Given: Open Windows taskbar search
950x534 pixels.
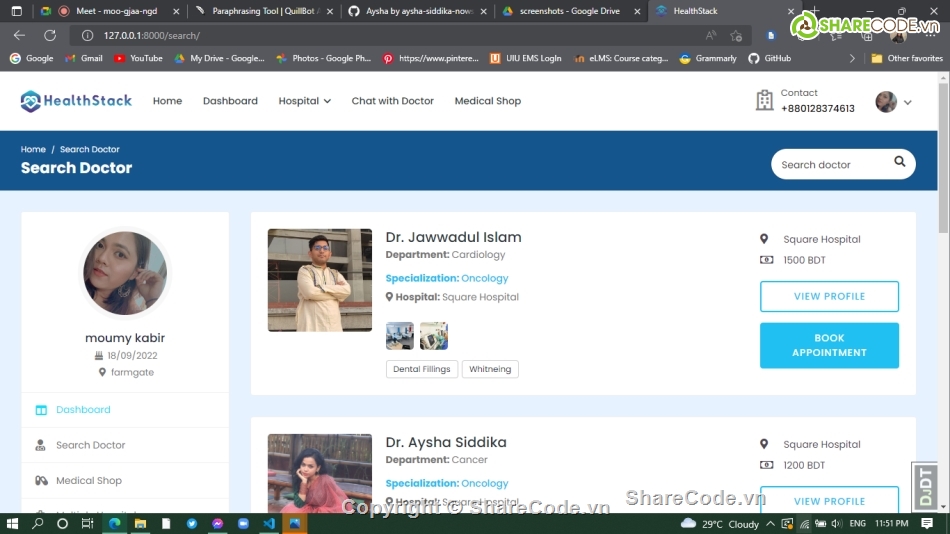Looking at the screenshot, I should point(38,524).
